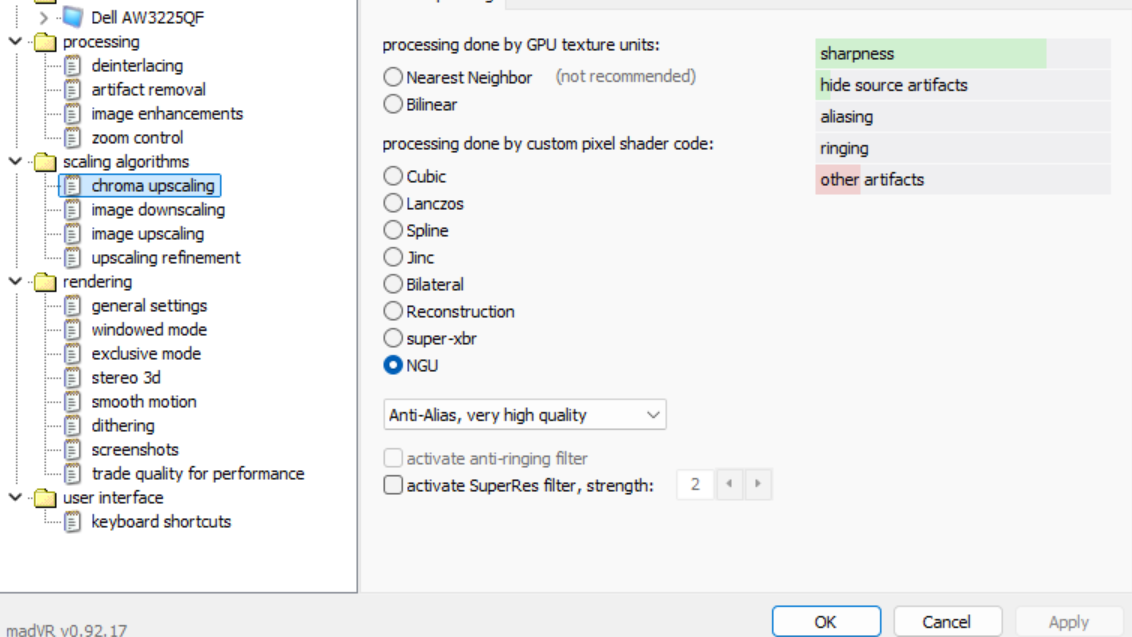Increase SuperRes strength with right arrow
This screenshot has width=1132, height=637.
point(757,484)
